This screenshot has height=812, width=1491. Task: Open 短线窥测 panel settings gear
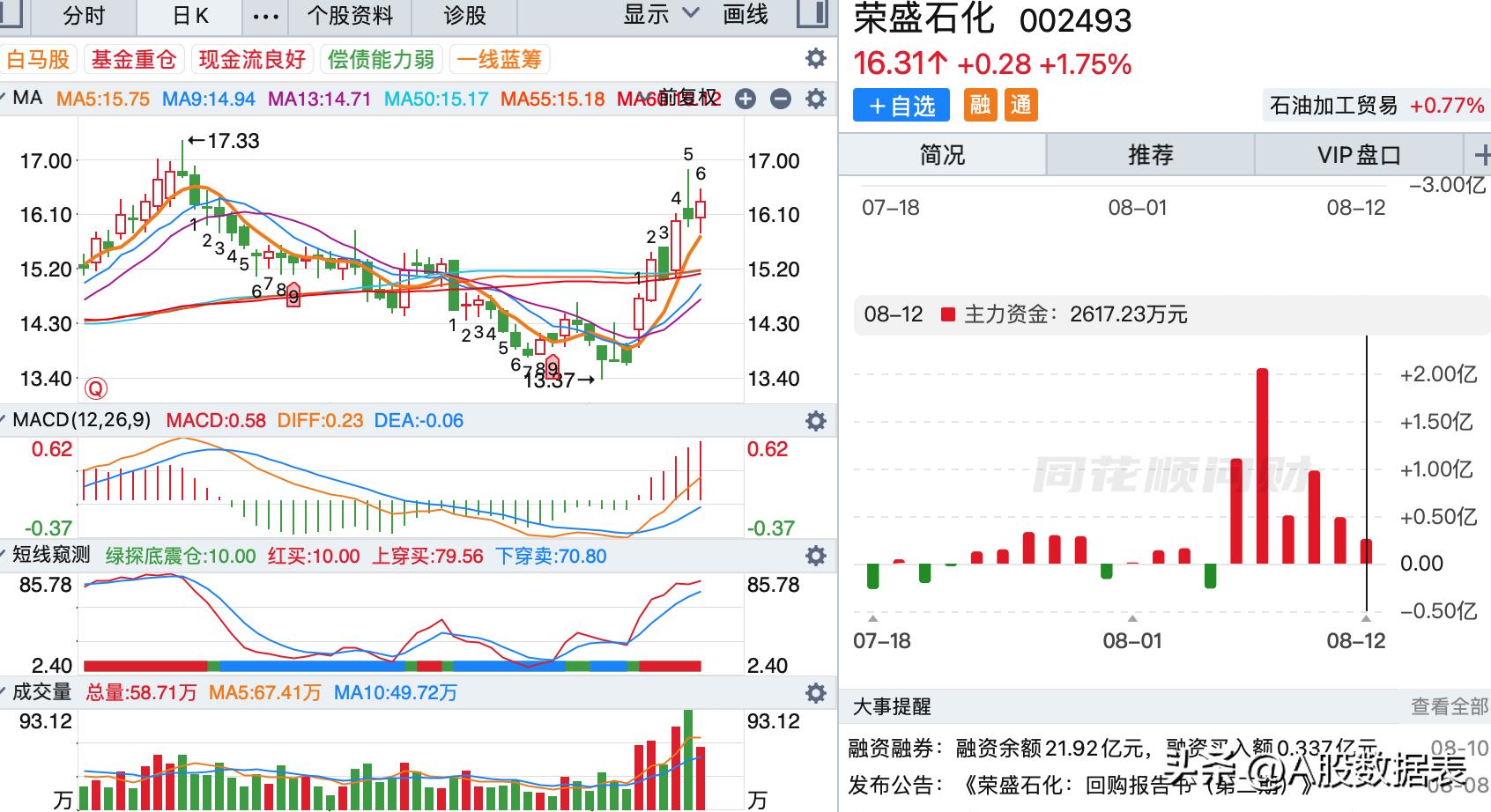click(x=816, y=556)
